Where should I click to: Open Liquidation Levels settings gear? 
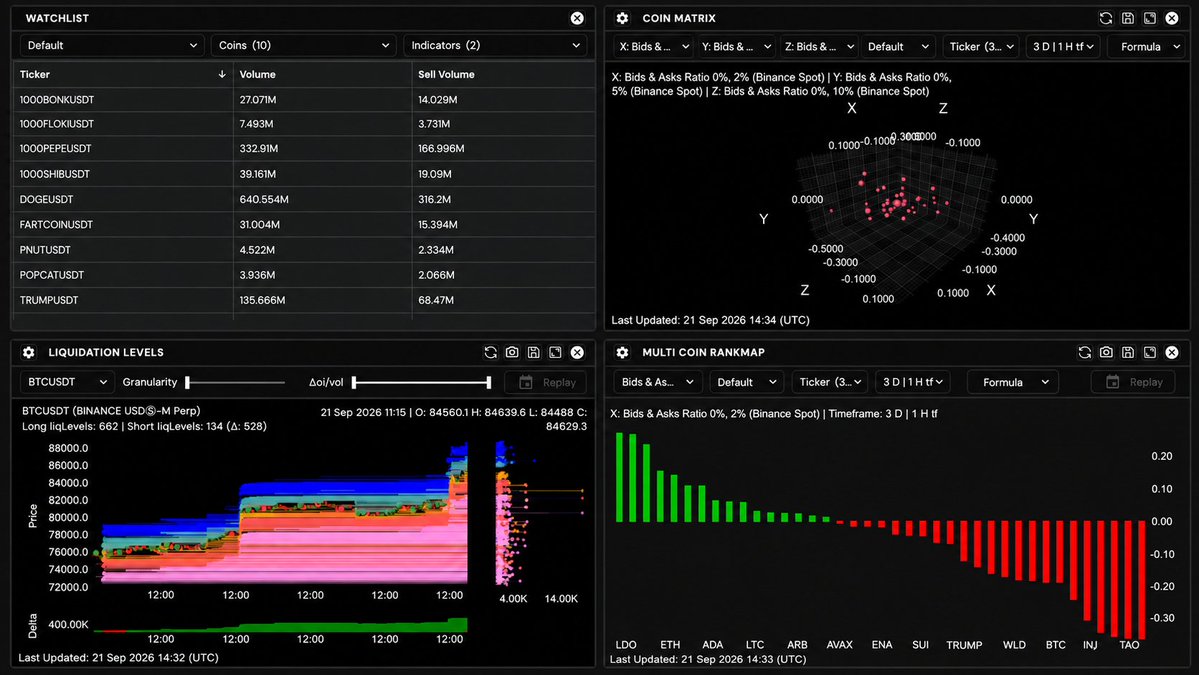(28, 352)
